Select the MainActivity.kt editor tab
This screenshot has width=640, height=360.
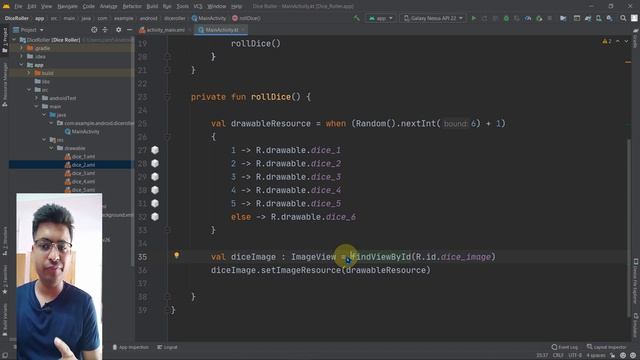[x=221, y=30]
